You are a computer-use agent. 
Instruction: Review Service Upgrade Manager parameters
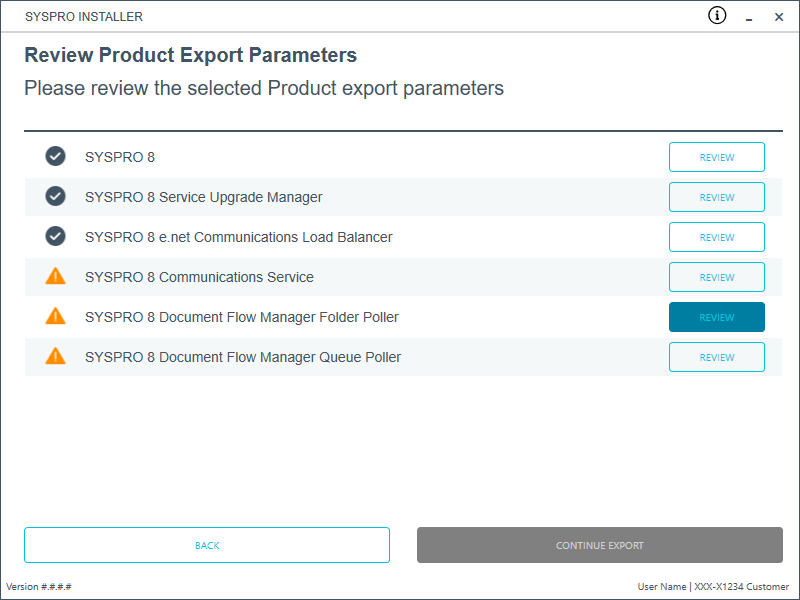[716, 197]
